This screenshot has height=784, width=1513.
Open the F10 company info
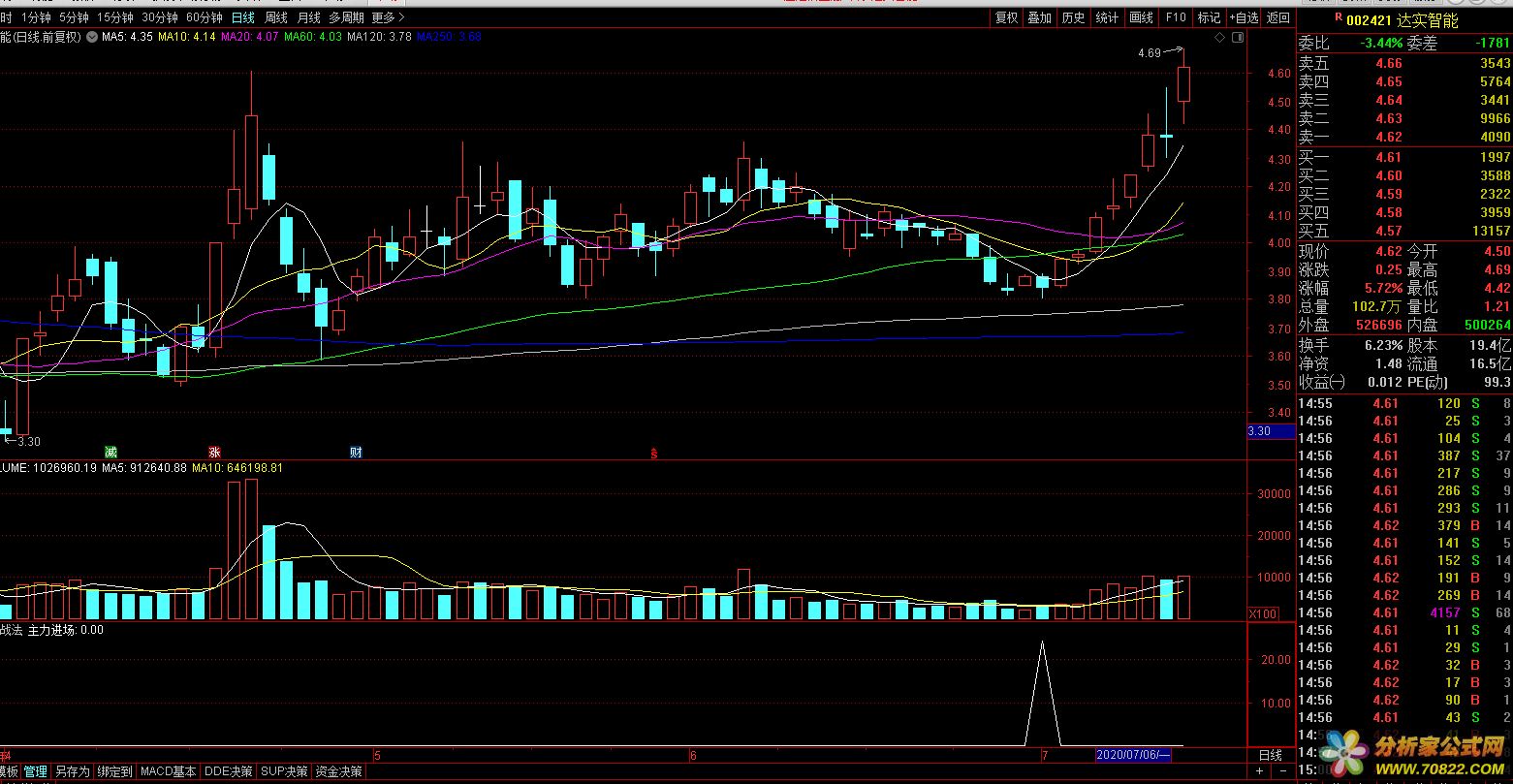tap(1176, 17)
